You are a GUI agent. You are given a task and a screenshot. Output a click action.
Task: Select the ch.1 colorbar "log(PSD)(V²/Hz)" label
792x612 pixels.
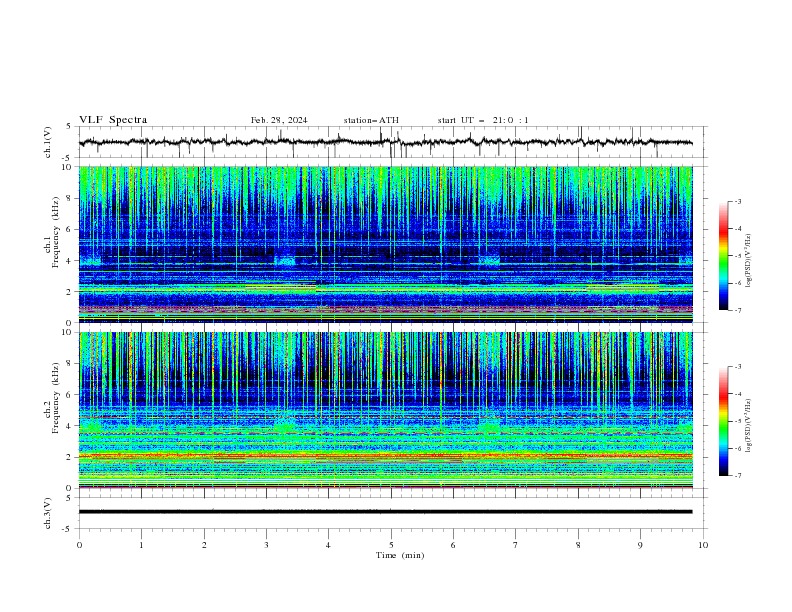click(x=749, y=261)
